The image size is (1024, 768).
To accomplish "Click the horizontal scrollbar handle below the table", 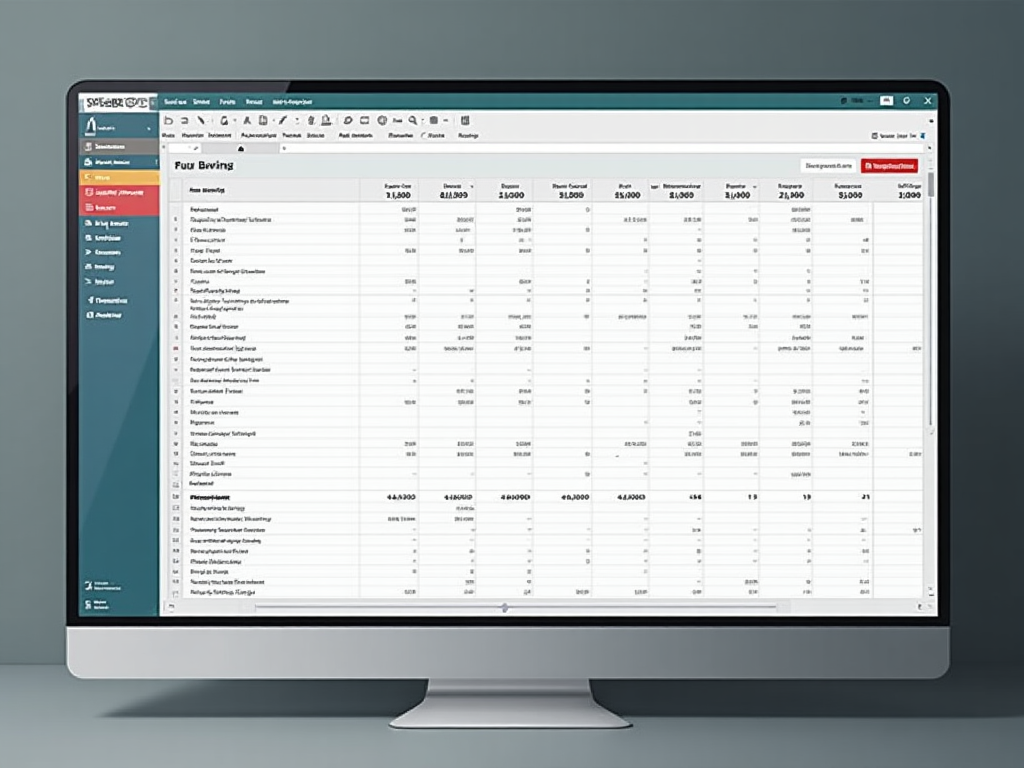I will [x=504, y=607].
